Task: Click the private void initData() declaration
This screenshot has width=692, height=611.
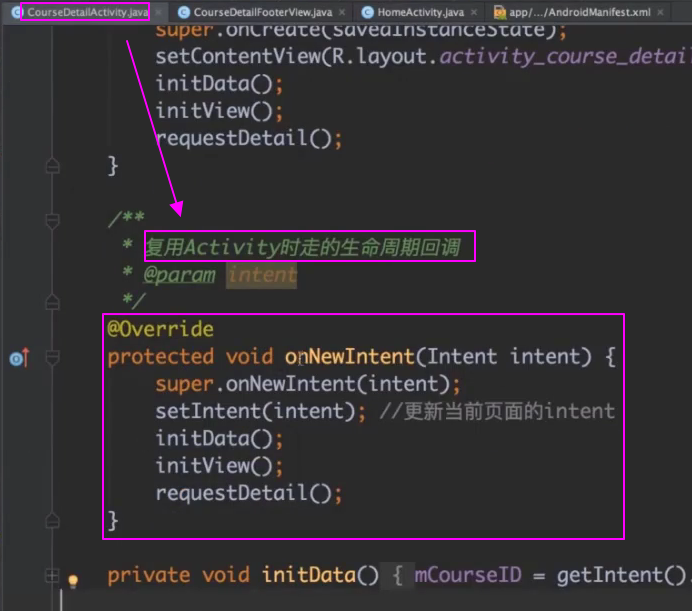Action: coord(243,576)
